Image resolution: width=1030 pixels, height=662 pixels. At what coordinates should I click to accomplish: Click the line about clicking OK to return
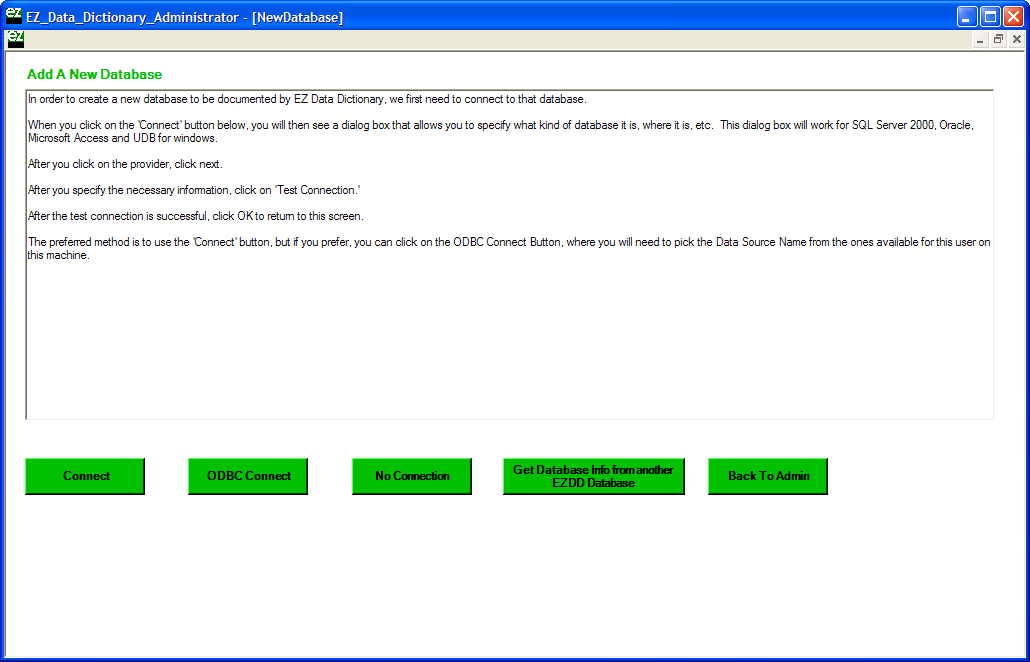[x=195, y=216]
